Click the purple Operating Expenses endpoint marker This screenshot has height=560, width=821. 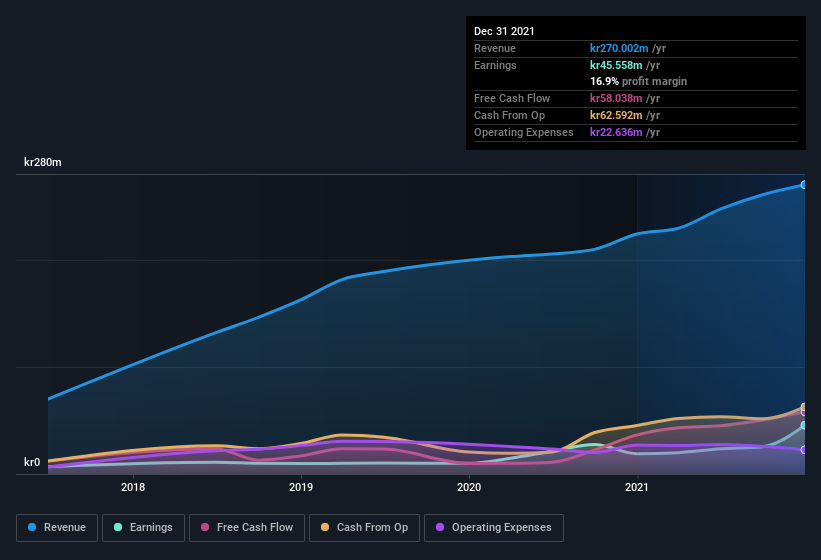(804, 450)
